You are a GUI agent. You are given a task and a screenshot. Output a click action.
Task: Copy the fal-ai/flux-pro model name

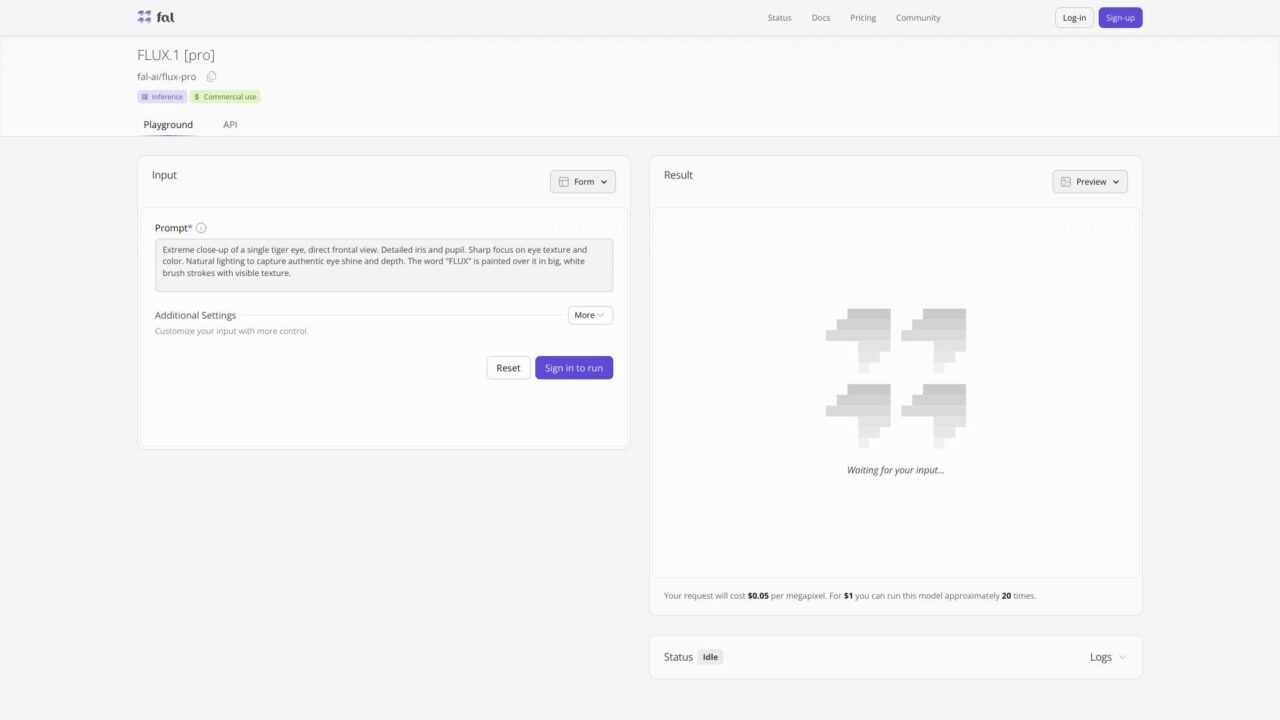point(211,76)
